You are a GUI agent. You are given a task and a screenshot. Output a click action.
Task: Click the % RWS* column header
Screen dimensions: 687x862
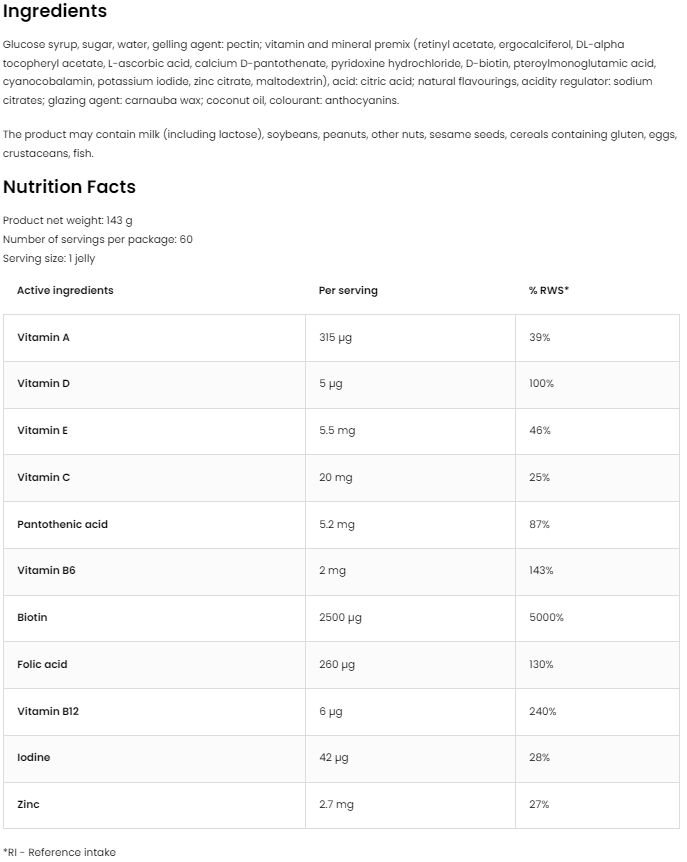coord(548,291)
